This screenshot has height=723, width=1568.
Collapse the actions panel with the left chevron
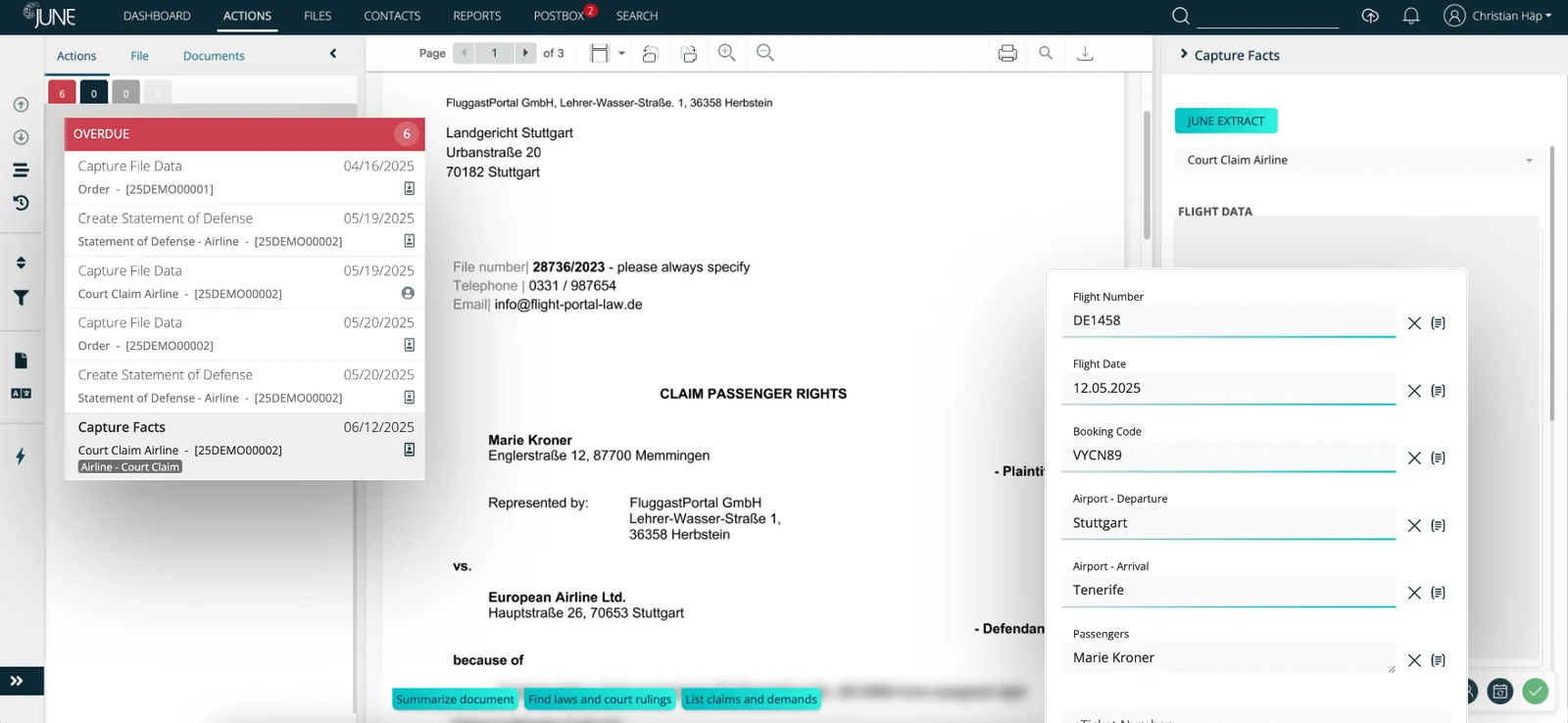click(333, 54)
